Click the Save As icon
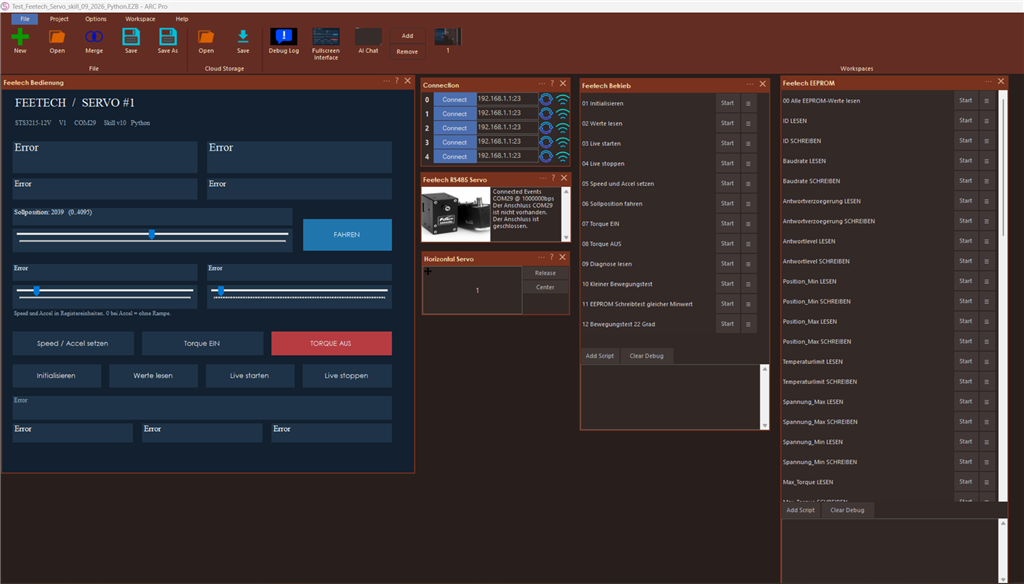The height and width of the screenshot is (584, 1024). 168,37
